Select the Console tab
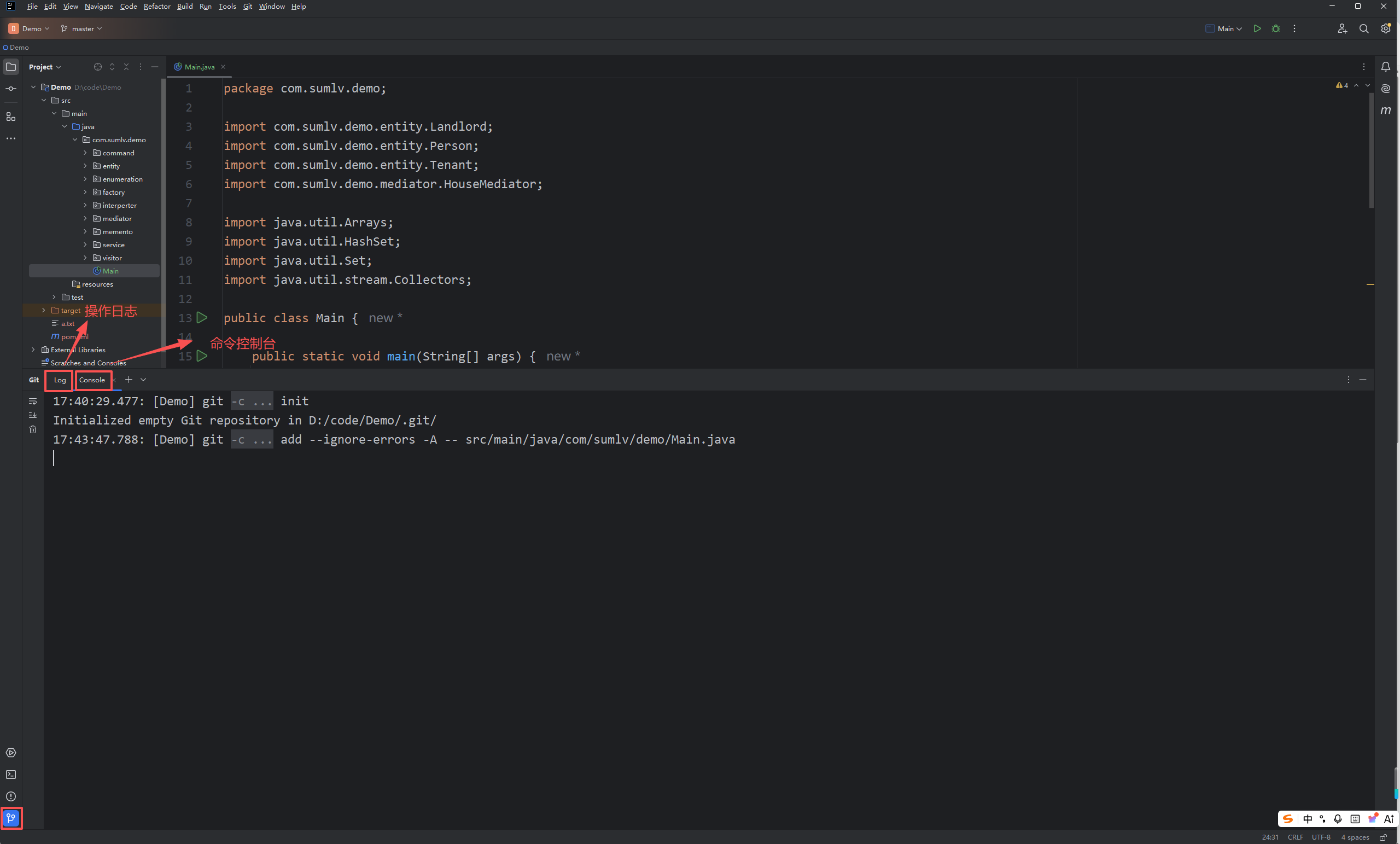The width and height of the screenshot is (1400, 844). pos(92,380)
